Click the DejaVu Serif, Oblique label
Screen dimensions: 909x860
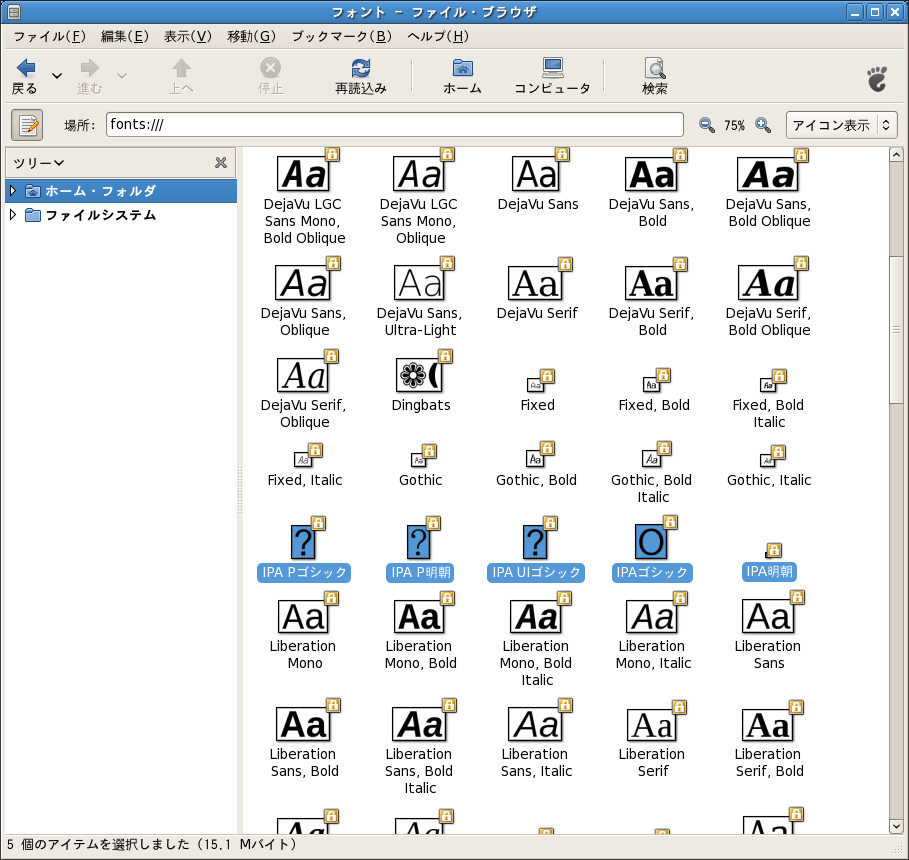[304, 413]
